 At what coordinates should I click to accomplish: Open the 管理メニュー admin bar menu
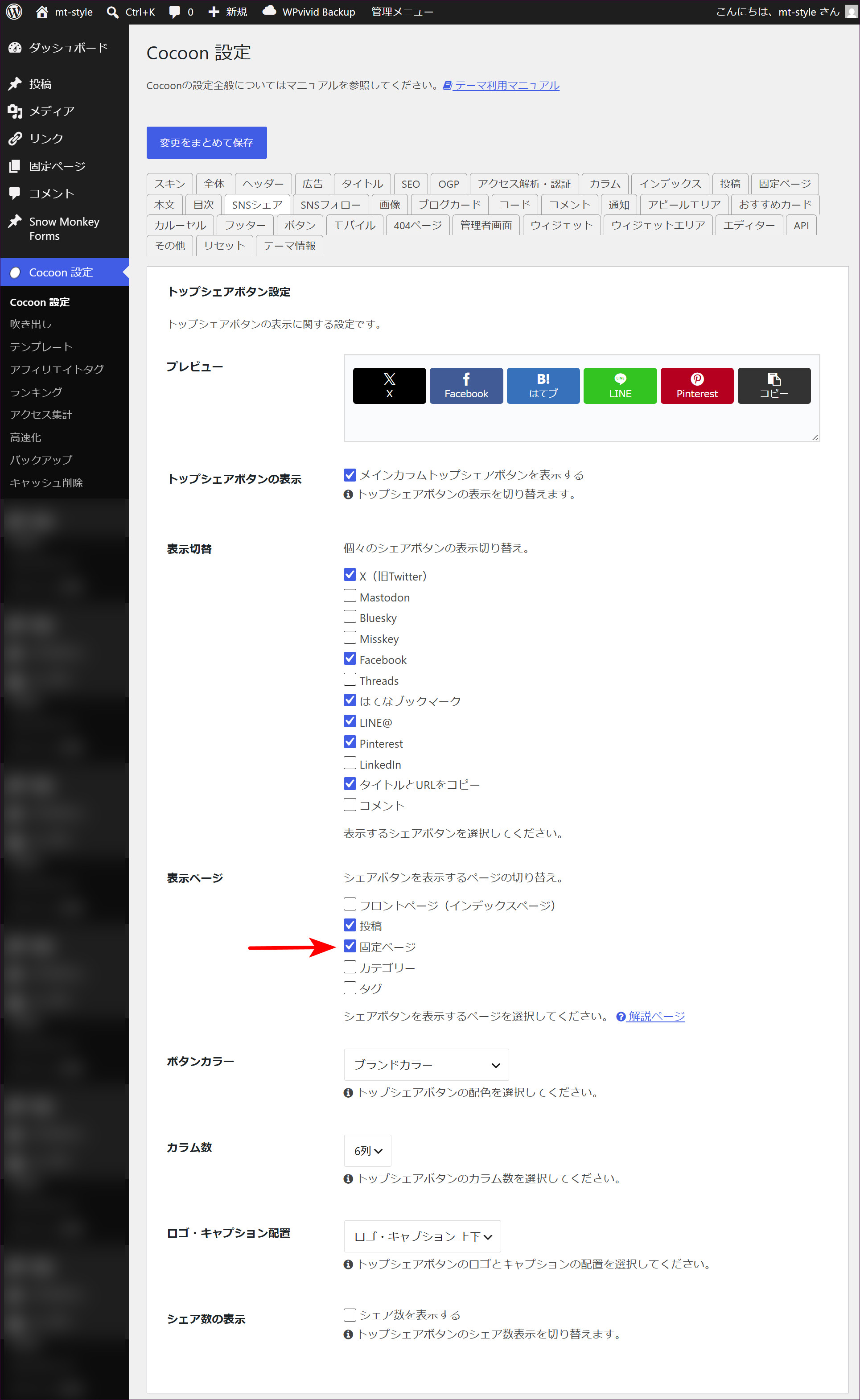click(402, 12)
